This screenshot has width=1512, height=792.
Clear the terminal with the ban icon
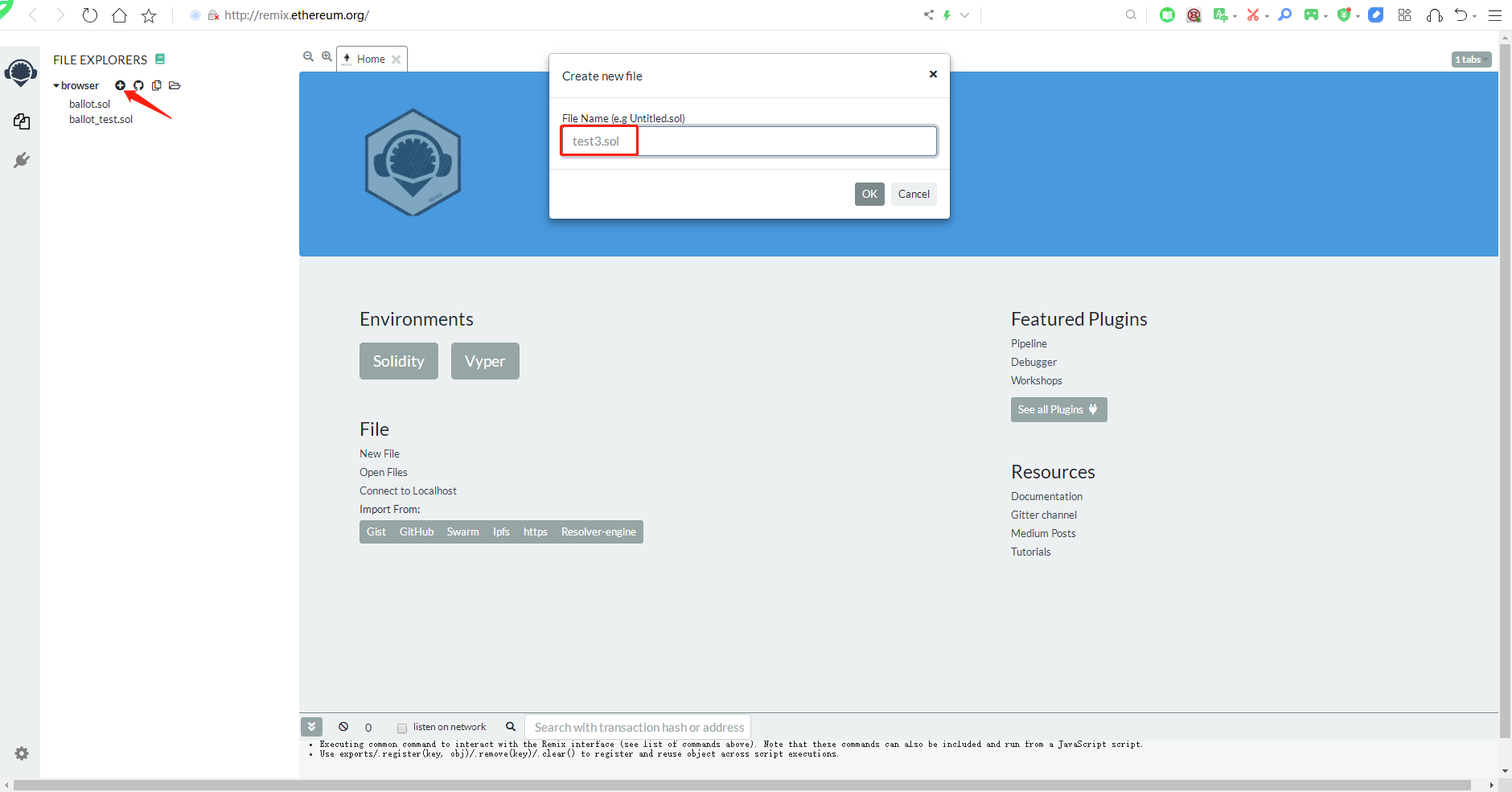[x=344, y=727]
